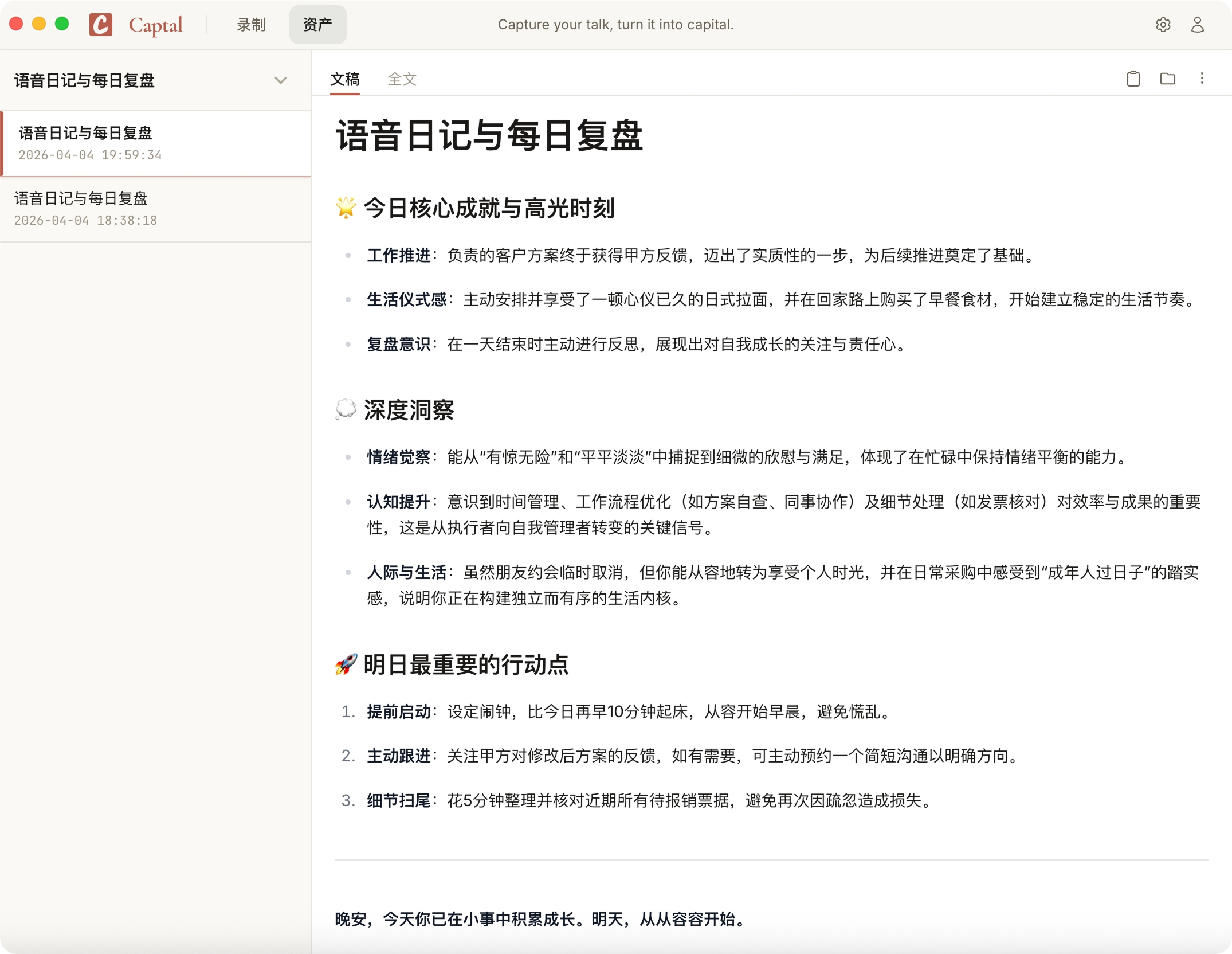Open the three-dot options menu
The width and height of the screenshot is (1232, 954).
point(1203,79)
